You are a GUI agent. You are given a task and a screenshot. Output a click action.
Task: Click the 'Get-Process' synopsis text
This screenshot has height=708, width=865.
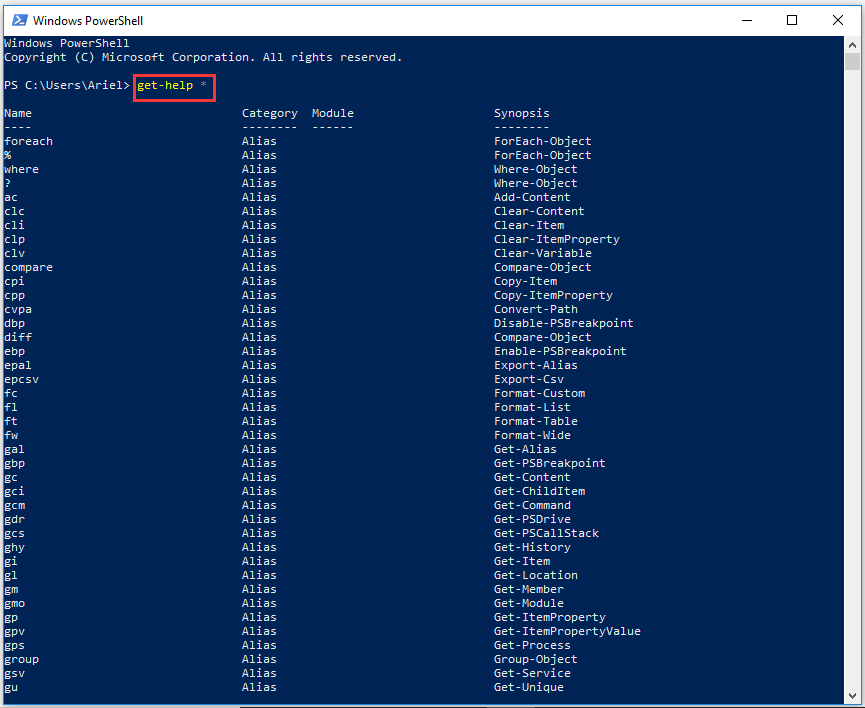coord(532,646)
